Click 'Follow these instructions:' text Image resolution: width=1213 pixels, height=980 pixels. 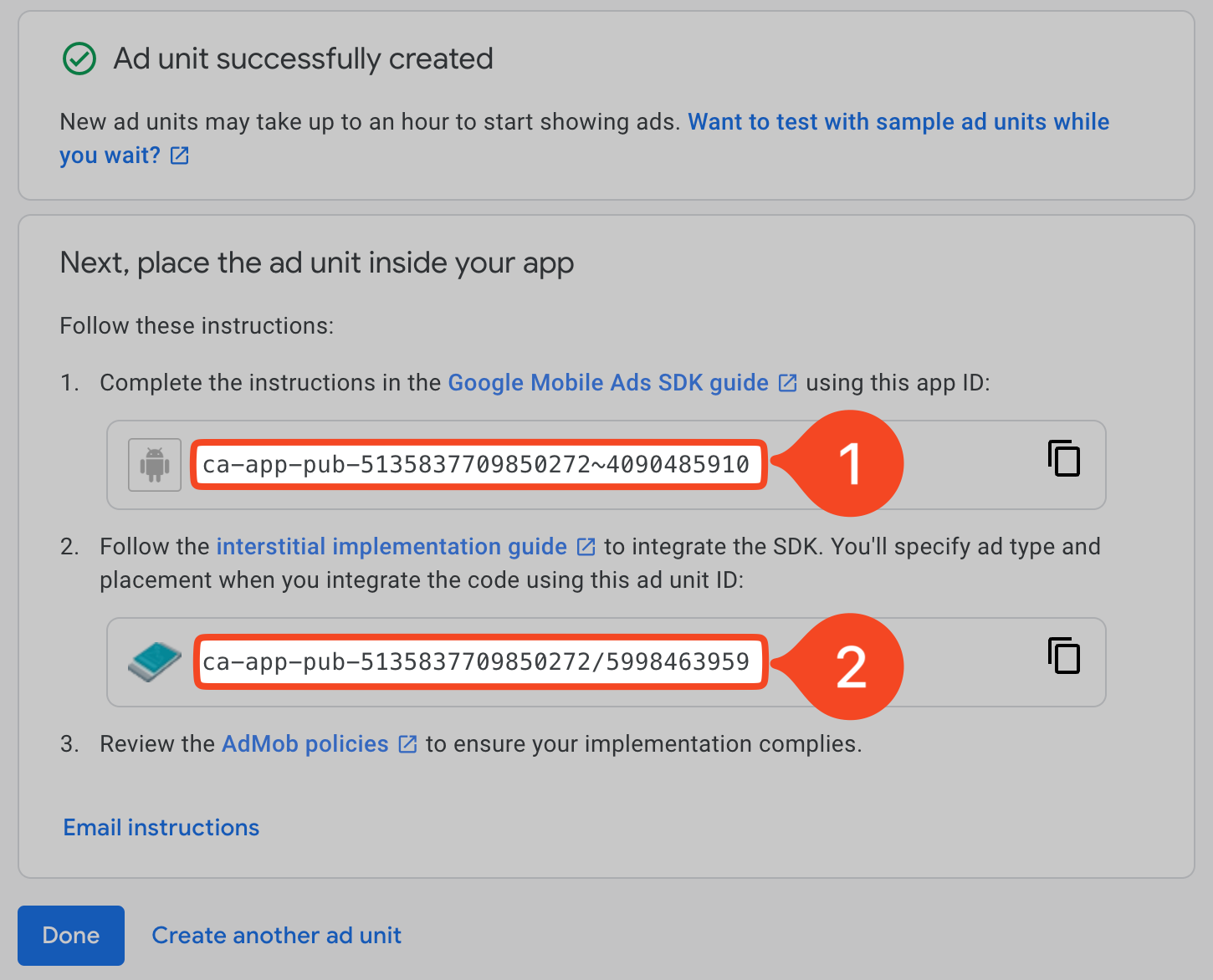(197, 326)
